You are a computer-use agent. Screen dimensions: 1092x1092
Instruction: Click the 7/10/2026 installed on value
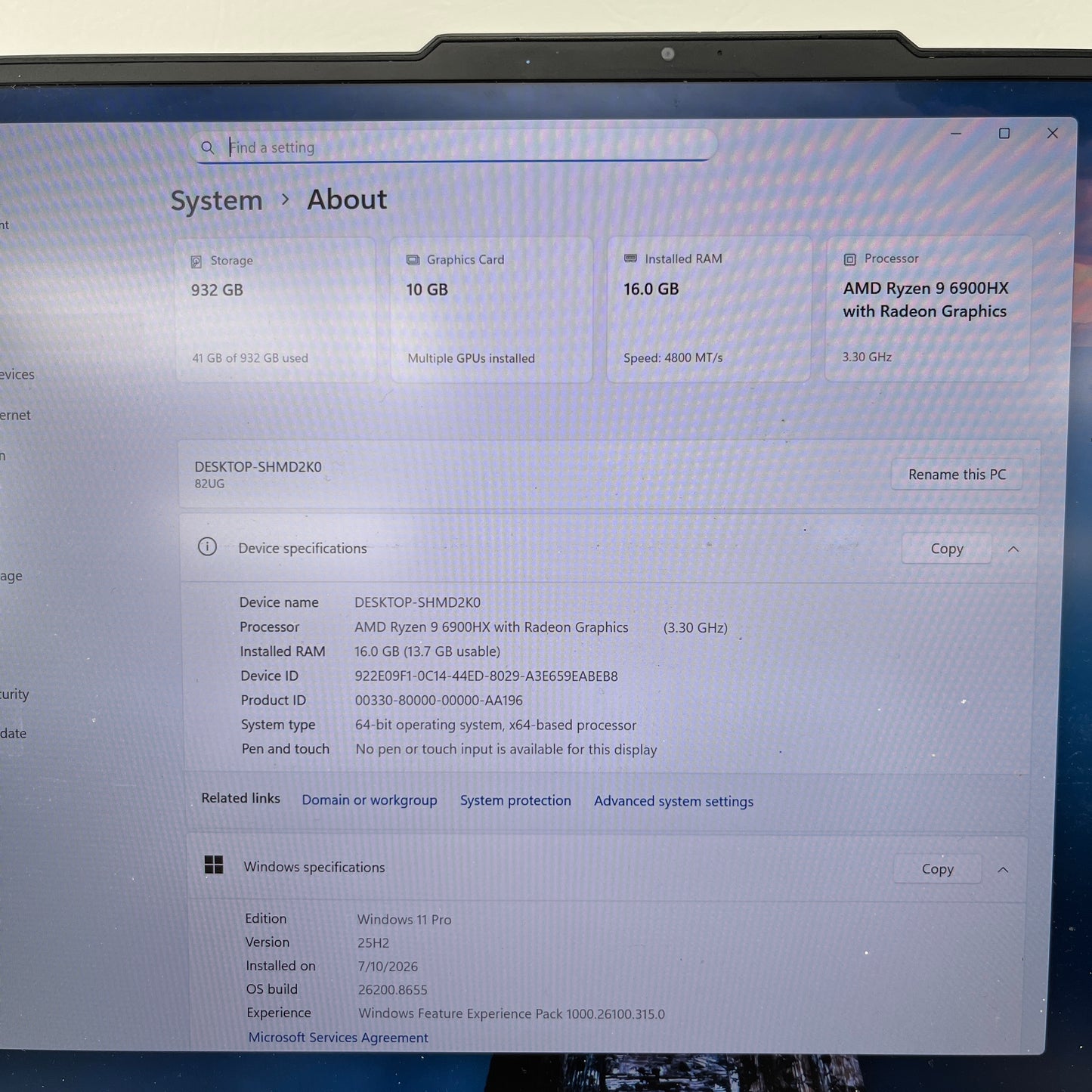pyautogui.click(x=388, y=967)
